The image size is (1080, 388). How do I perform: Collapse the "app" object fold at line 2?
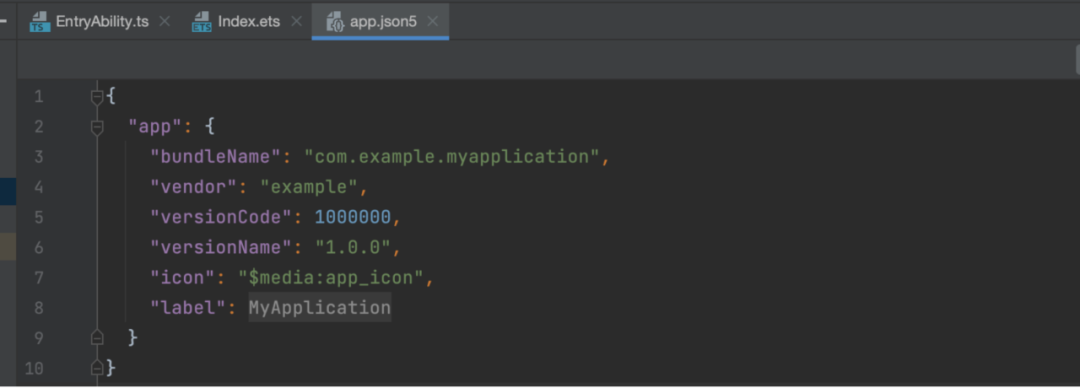pos(97,127)
